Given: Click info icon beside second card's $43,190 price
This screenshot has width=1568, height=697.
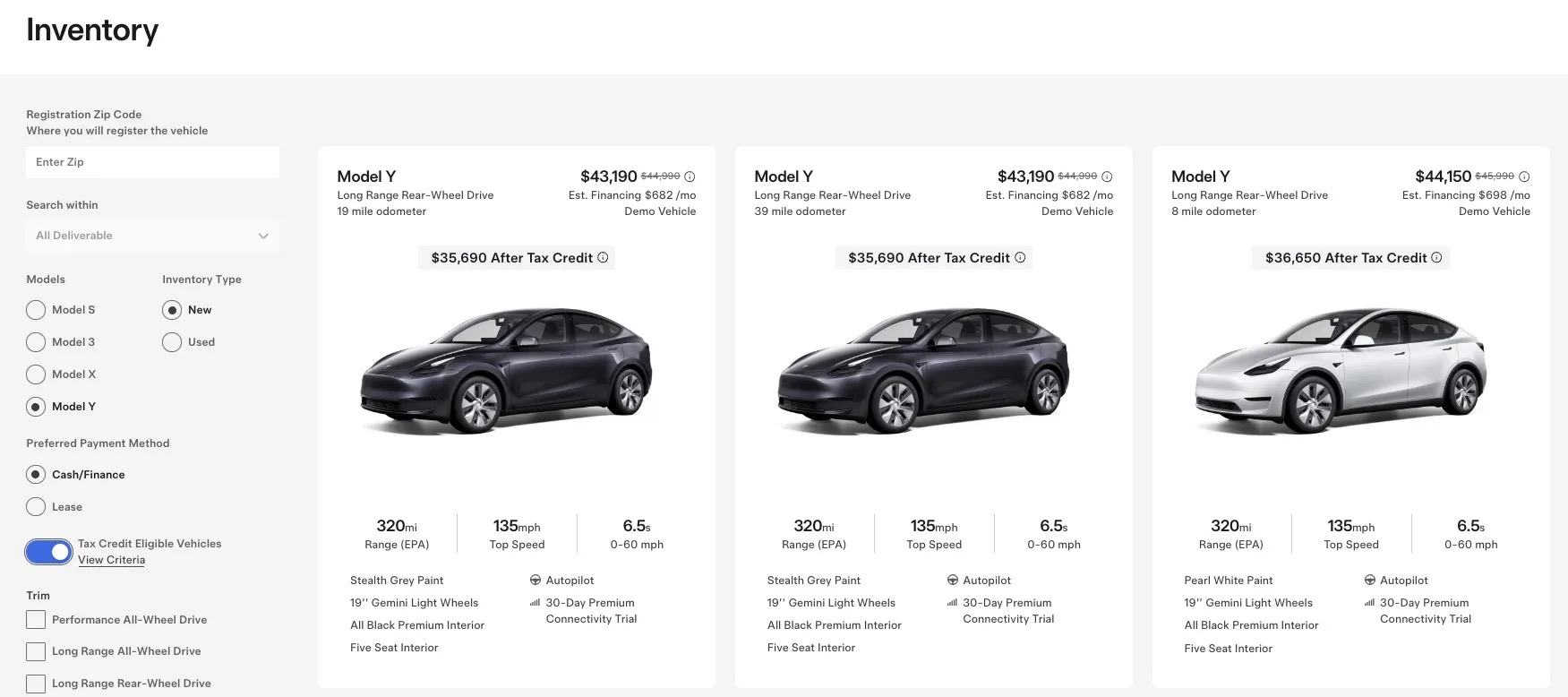Looking at the screenshot, I should click(1107, 176).
